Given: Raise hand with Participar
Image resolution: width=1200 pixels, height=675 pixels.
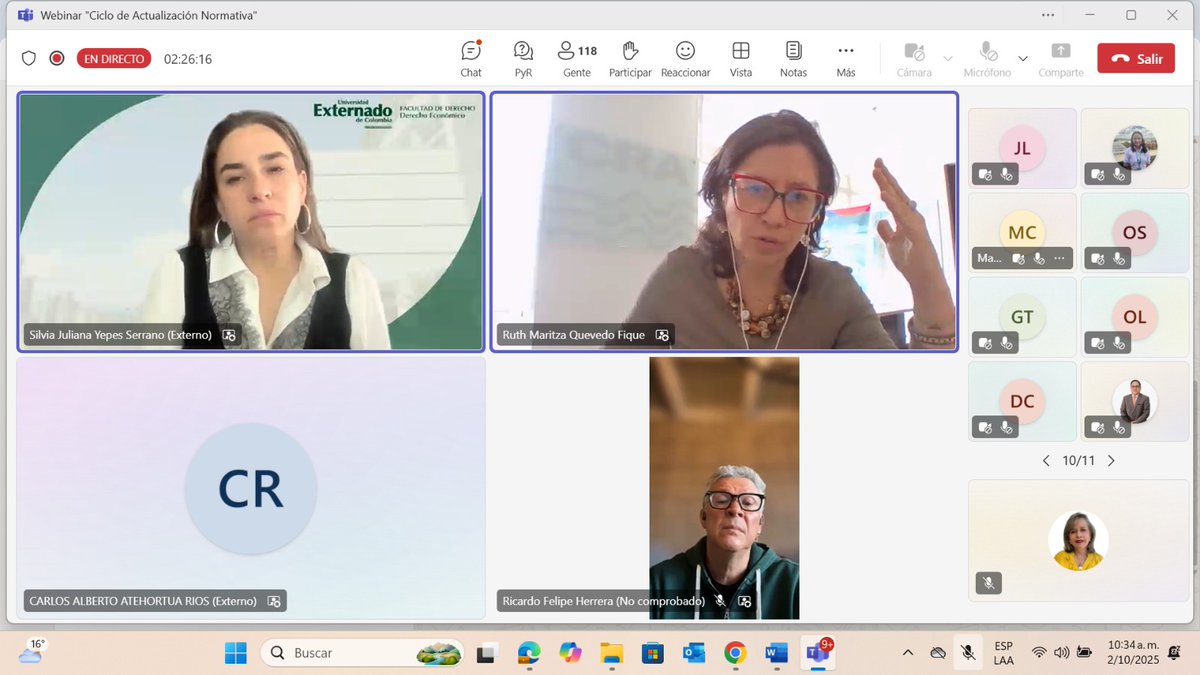Looking at the screenshot, I should [630, 58].
